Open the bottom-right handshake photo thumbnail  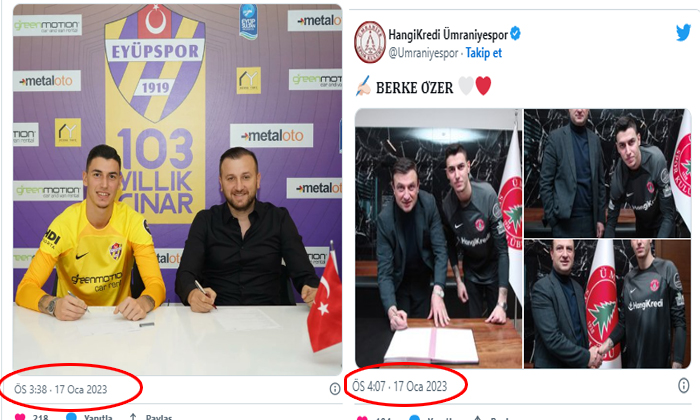[x=607, y=304]
